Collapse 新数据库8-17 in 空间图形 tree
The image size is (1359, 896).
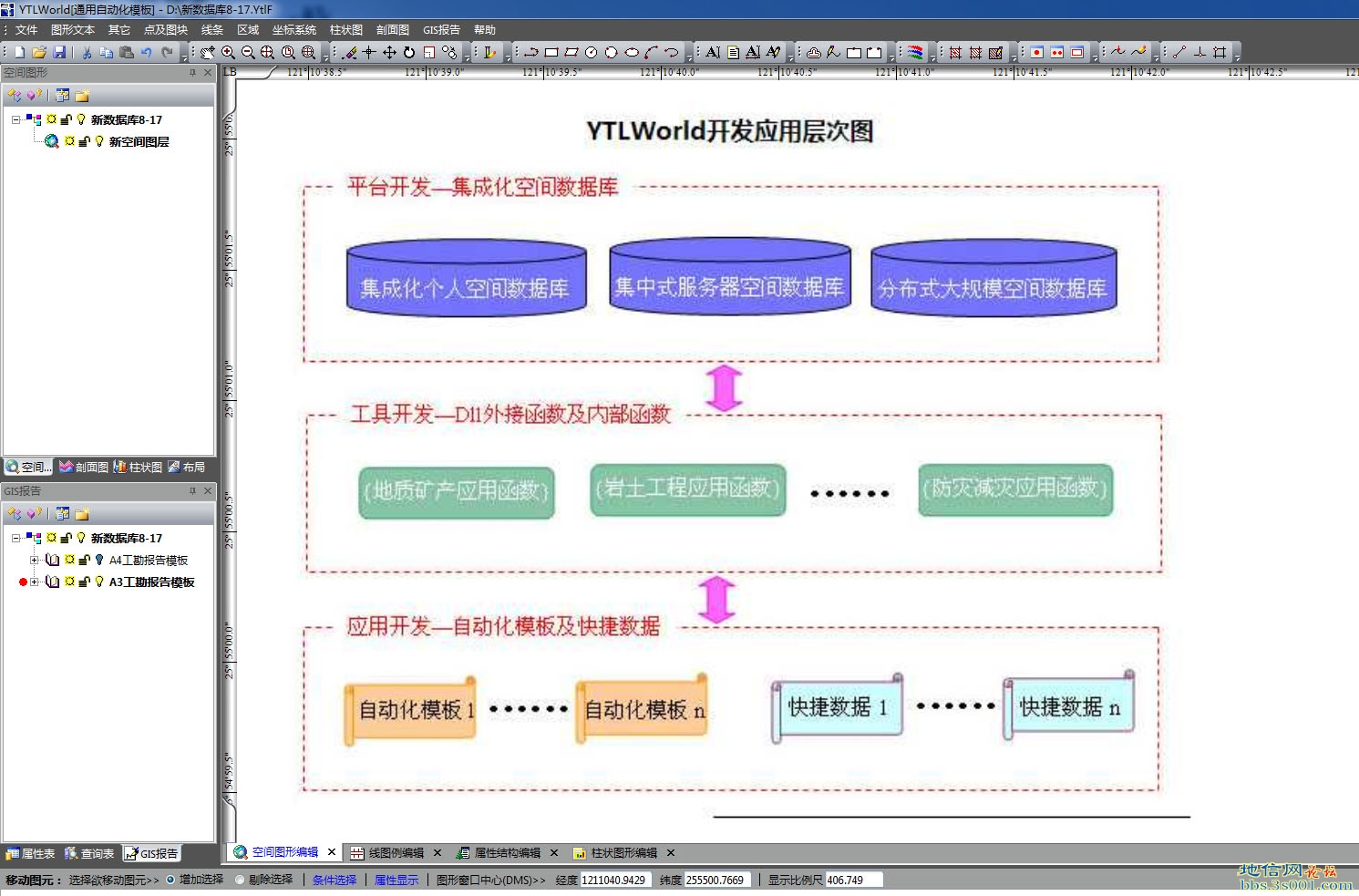click(x=15, y=119)
